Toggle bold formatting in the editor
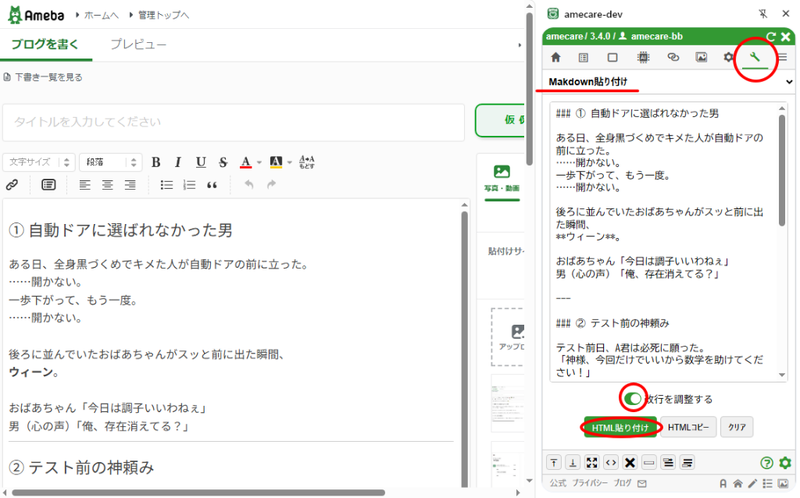 [155, 162]
